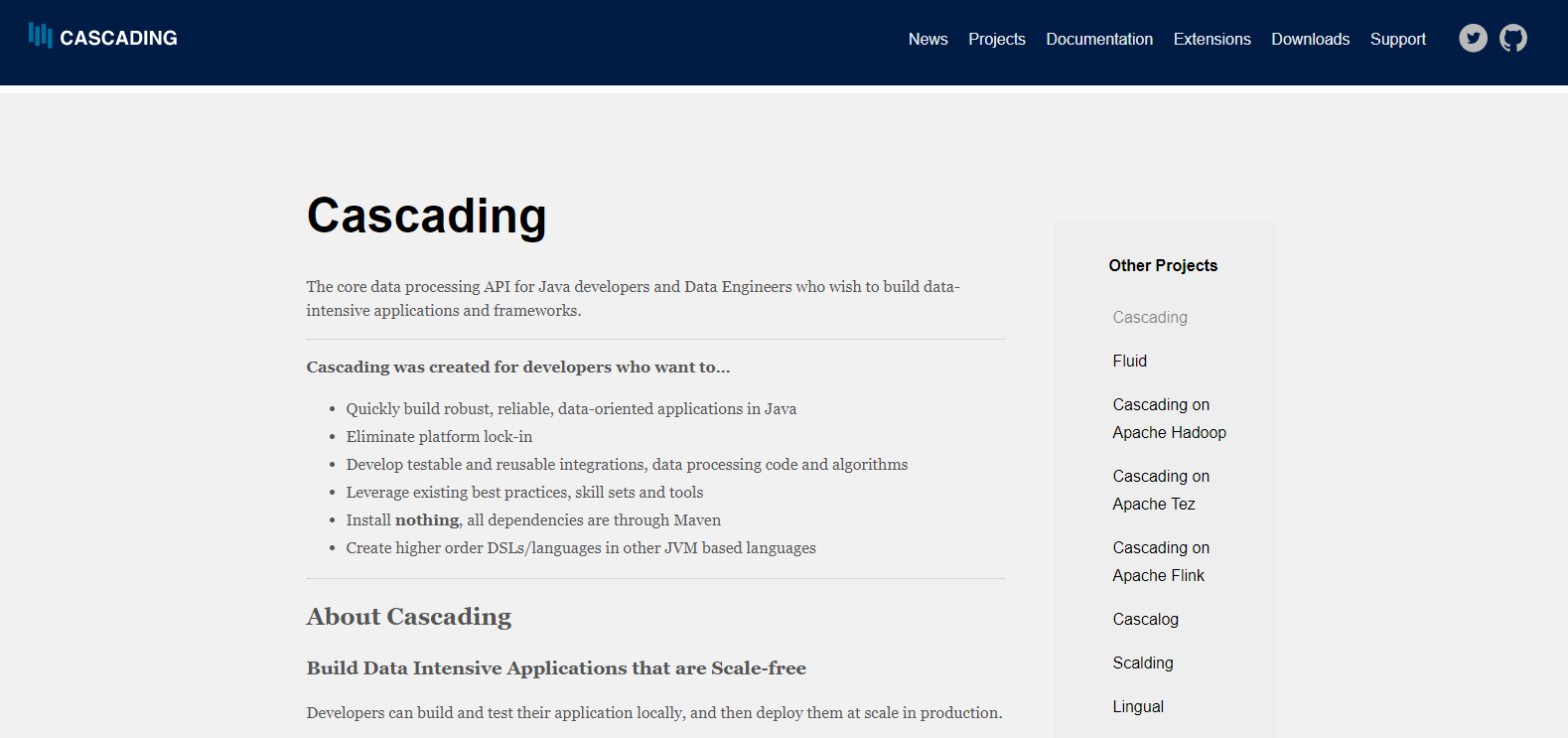Open the Fluid project link
1568x738 pixels.
1130,361
